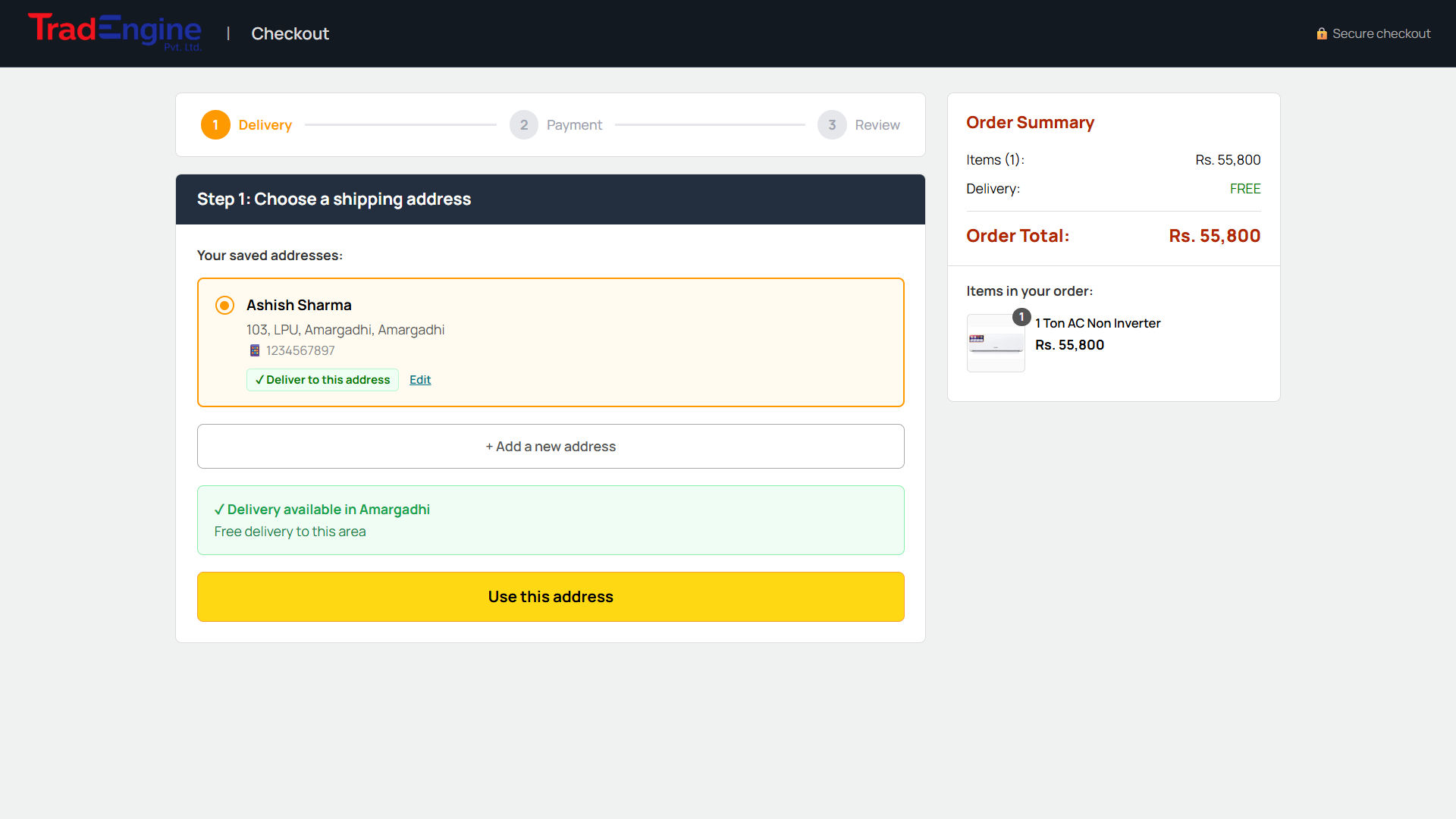
Task: Click the Order Total amount Rs. 55,800
Action: [x=1214, y=236]
